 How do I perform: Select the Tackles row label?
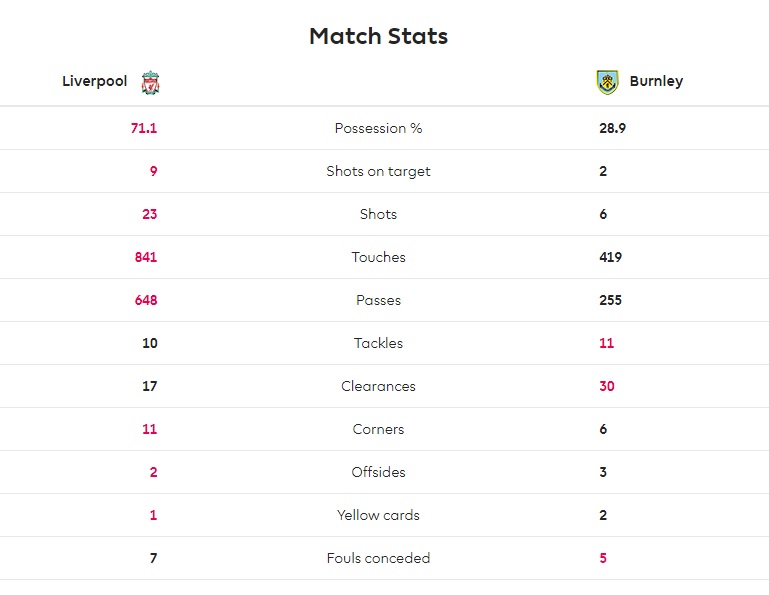379,343
